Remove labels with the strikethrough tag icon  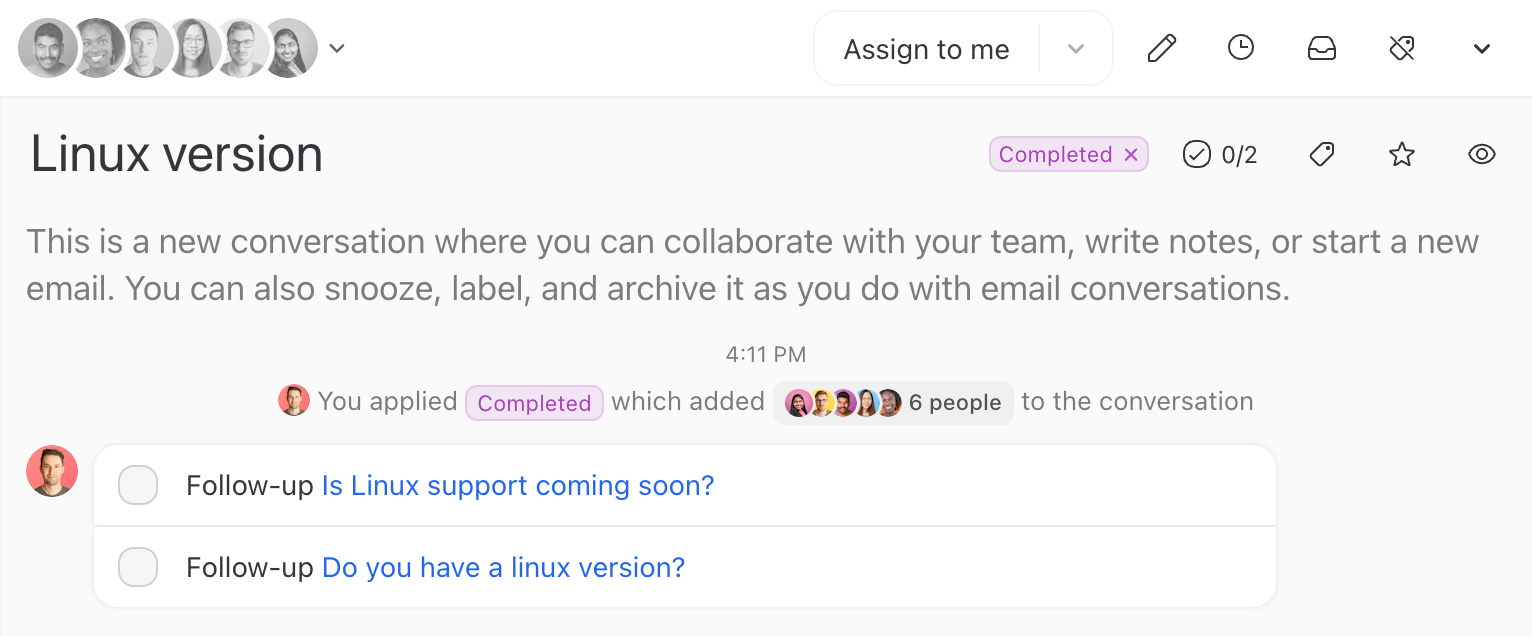[x=1401, y=47]
